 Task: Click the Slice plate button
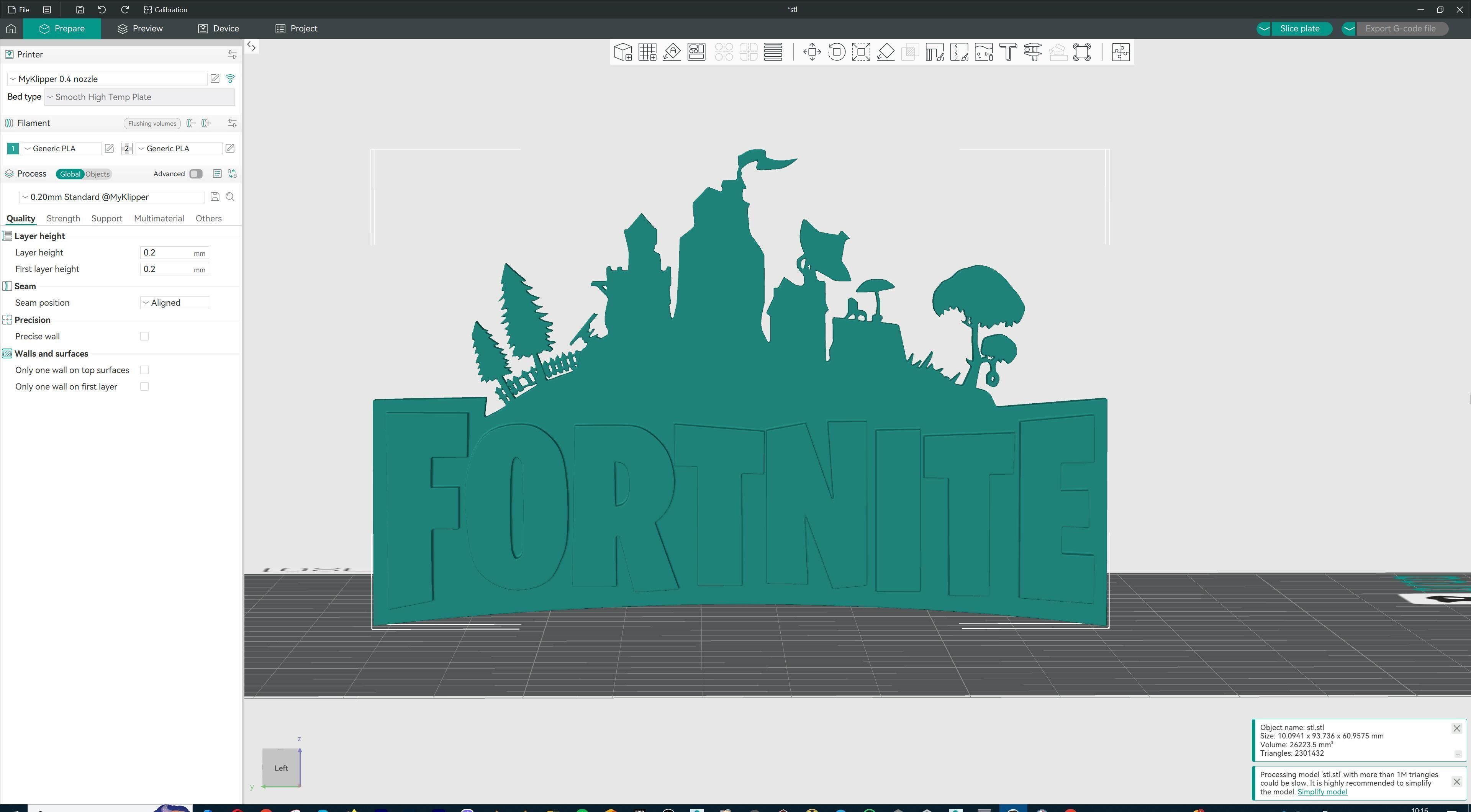[1300, 29]
